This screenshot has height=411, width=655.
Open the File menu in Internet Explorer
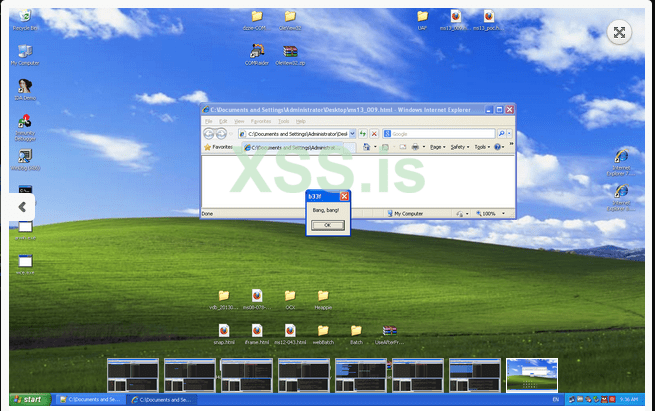[209, 121]
